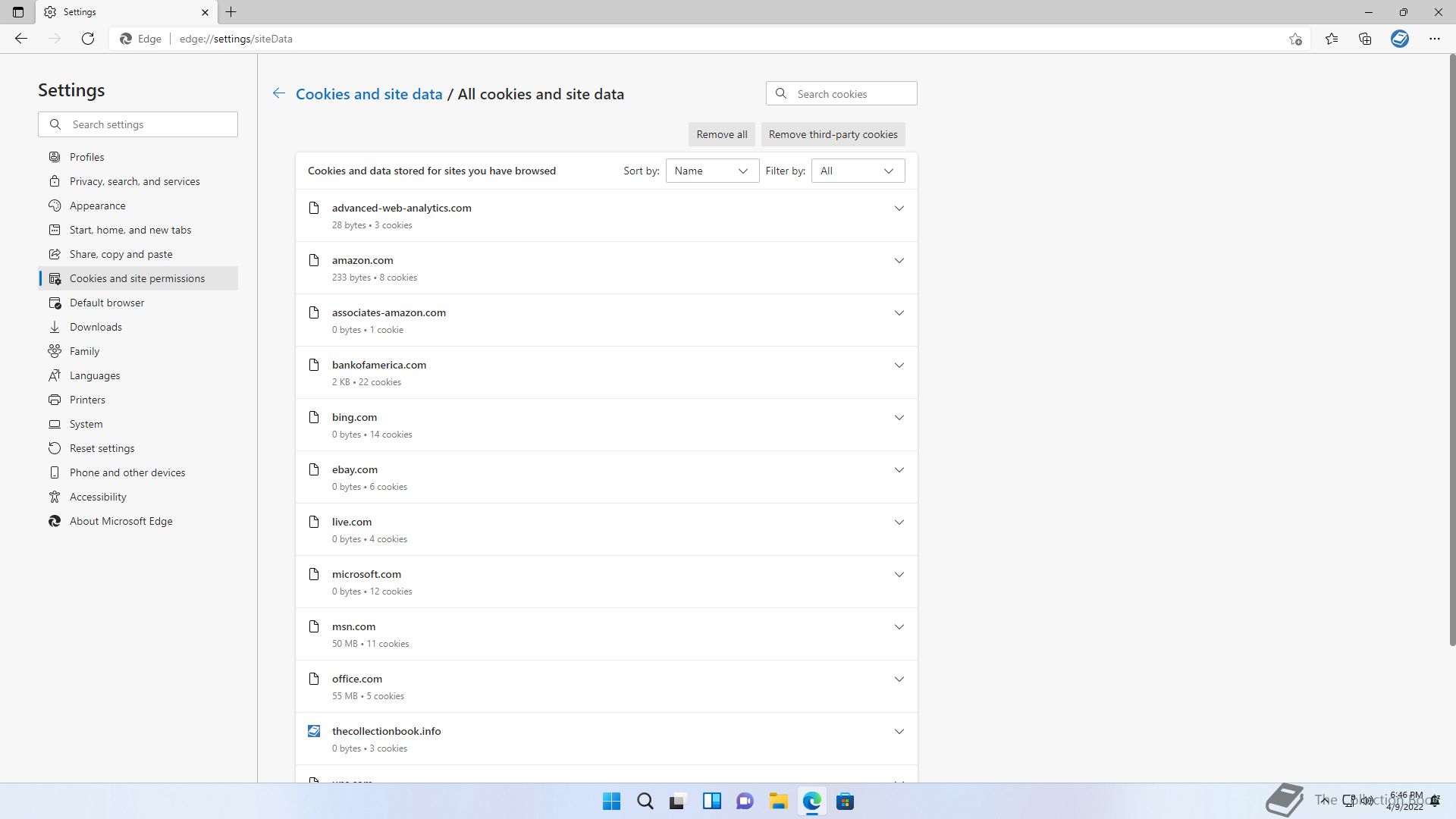Open File Explorer from taskbar
The height and width of the screenshot is (819, 1456).
coord(778,802)
